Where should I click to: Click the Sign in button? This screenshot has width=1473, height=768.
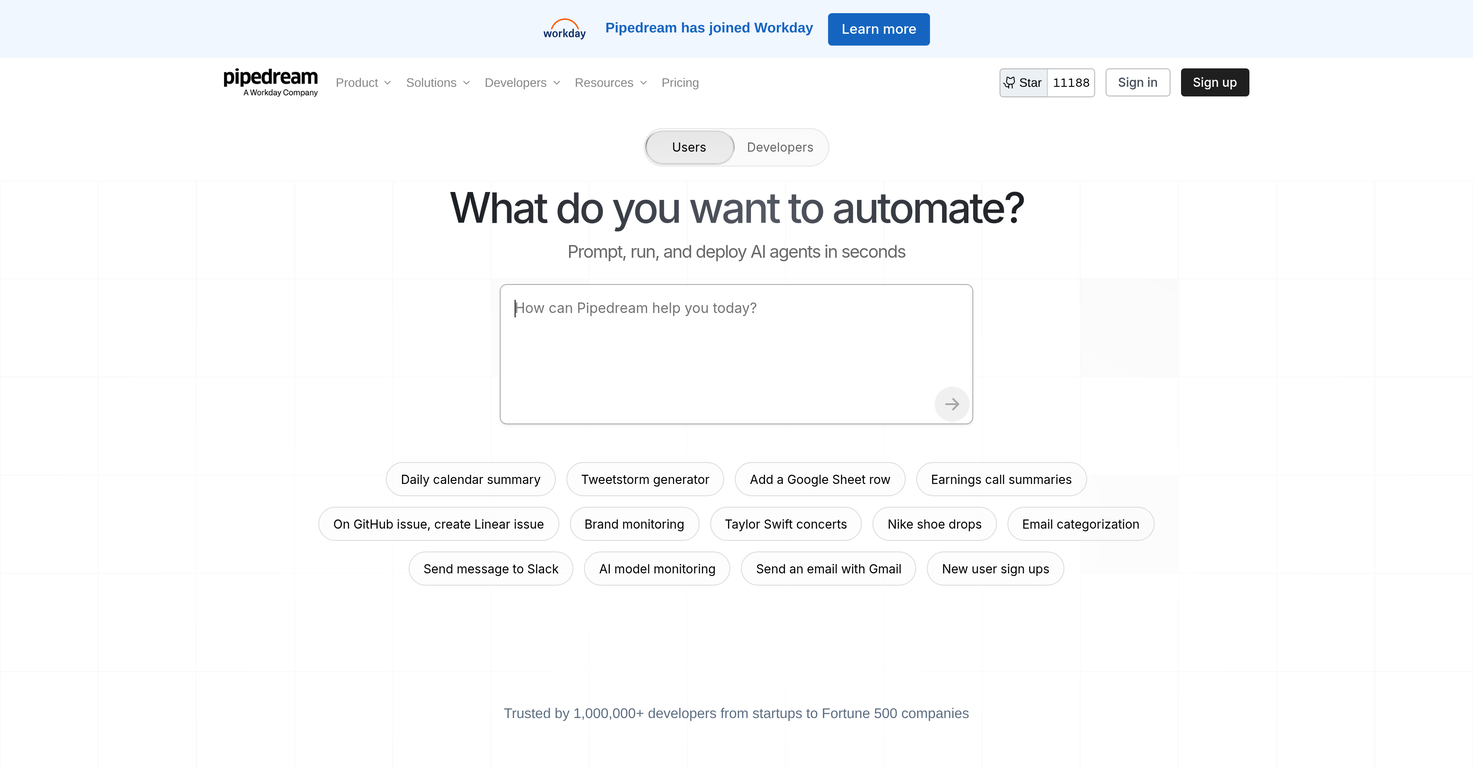click(x=1137, y=82)
